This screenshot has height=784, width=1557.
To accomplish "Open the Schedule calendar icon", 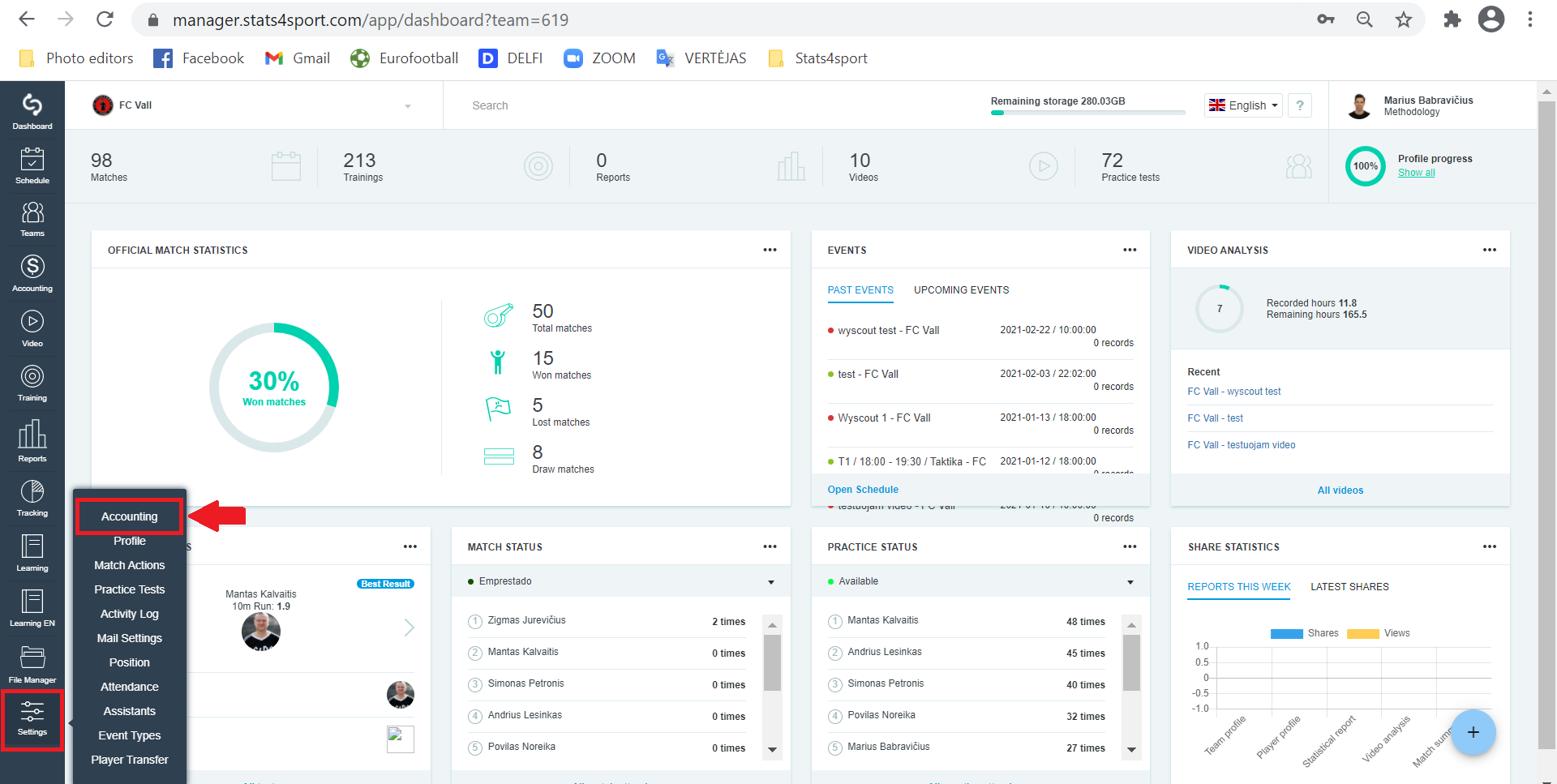I will tap(32, 165).
